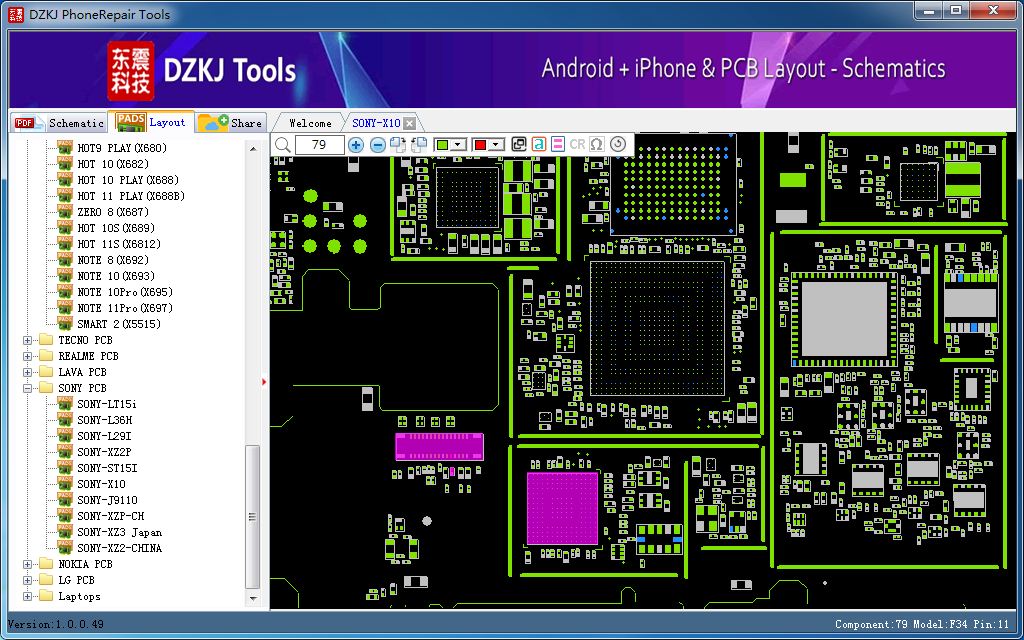1024x640 pixels.
Task: Expand the TECNO PCB folder
Action: 27,340
